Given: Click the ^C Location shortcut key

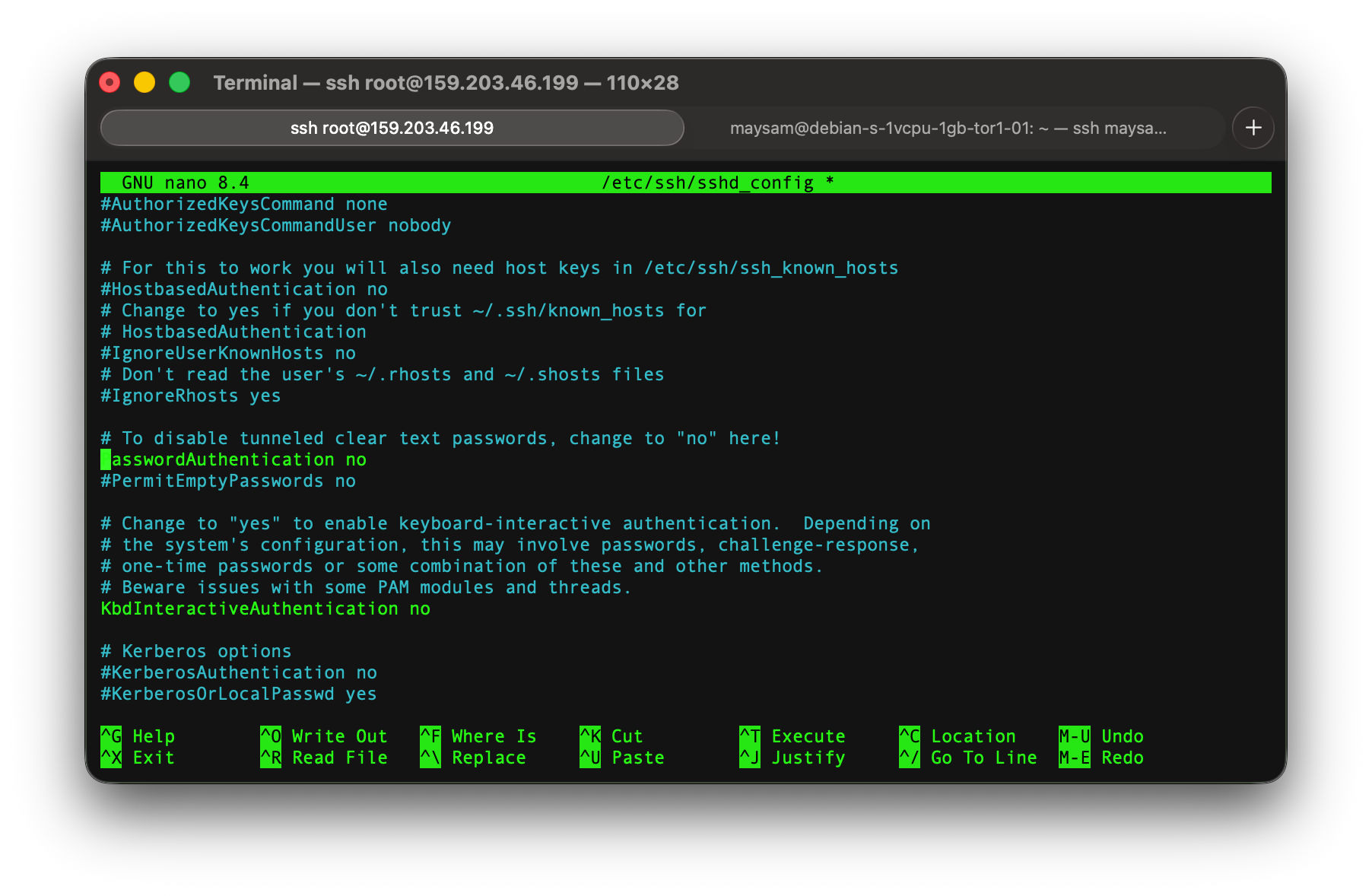Looking at the screenshot, I should (910, 736).
